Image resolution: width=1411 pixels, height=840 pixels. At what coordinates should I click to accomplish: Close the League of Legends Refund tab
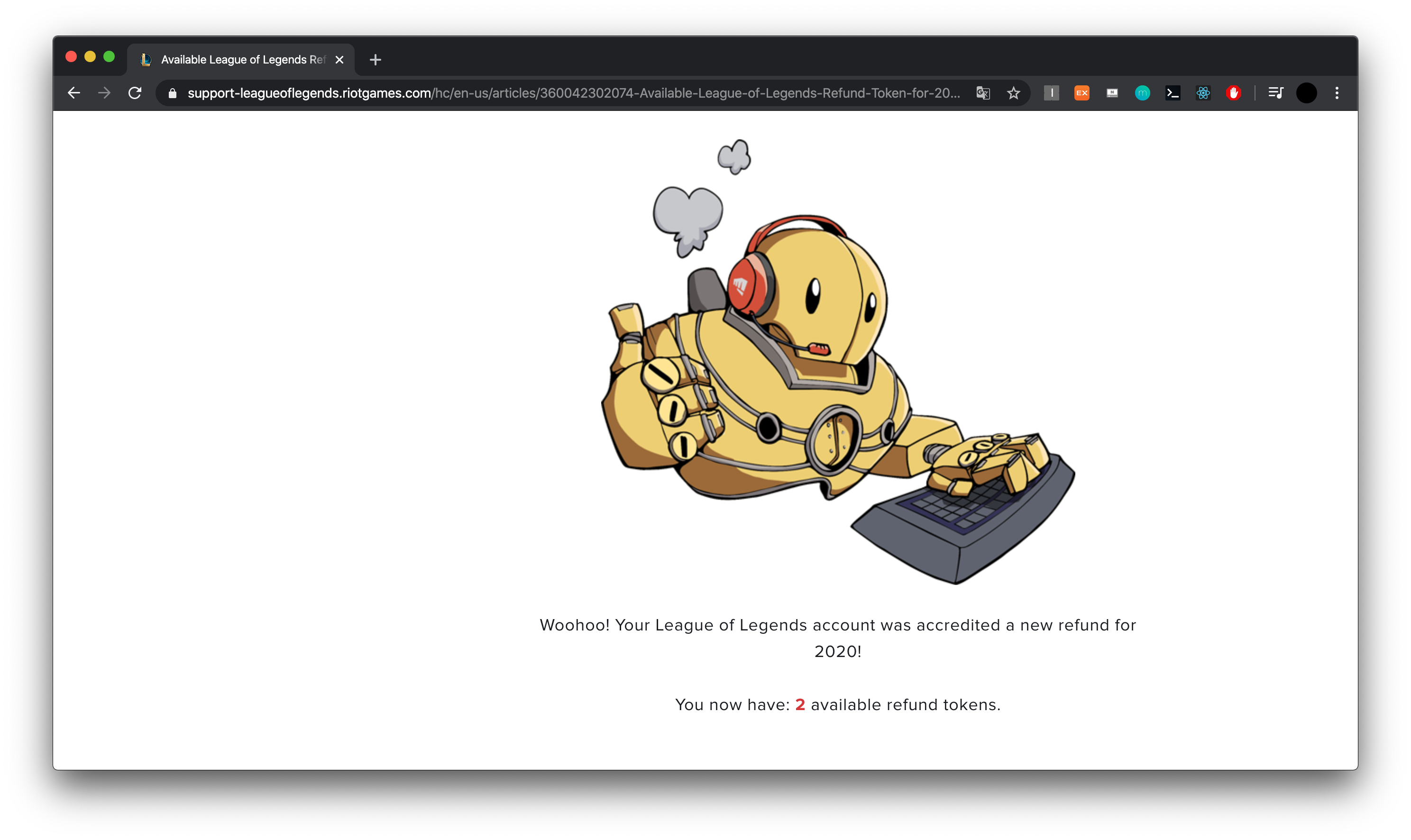pos(339,59)
